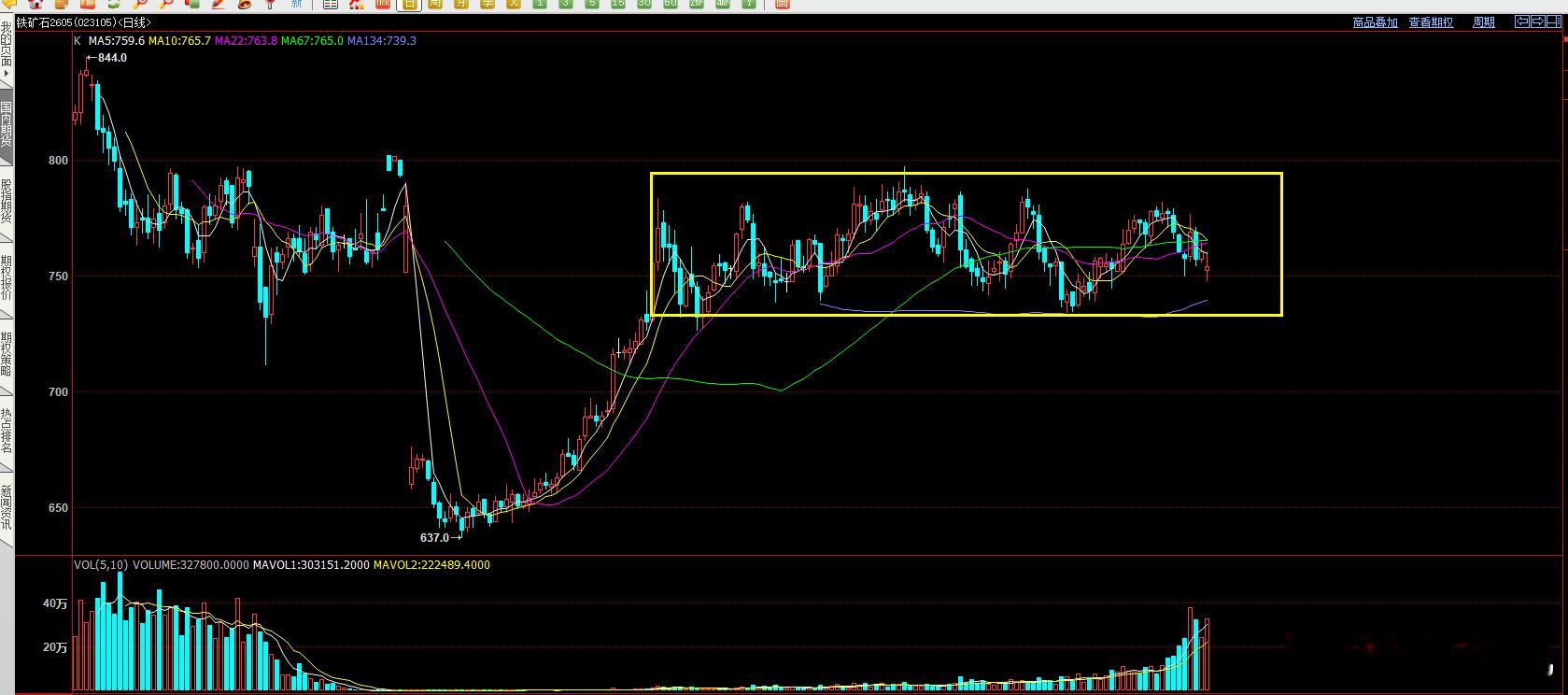
Task: Click the MA67:765.0 indicator label
Action: [312, 41]
